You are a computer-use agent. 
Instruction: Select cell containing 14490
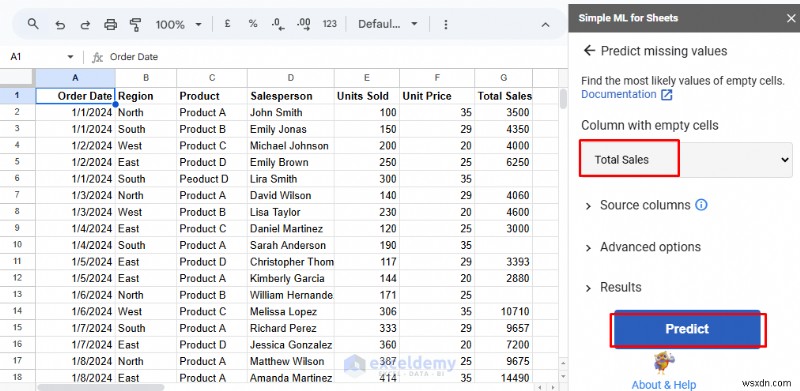pyautogui.click(x=504, y=378)
